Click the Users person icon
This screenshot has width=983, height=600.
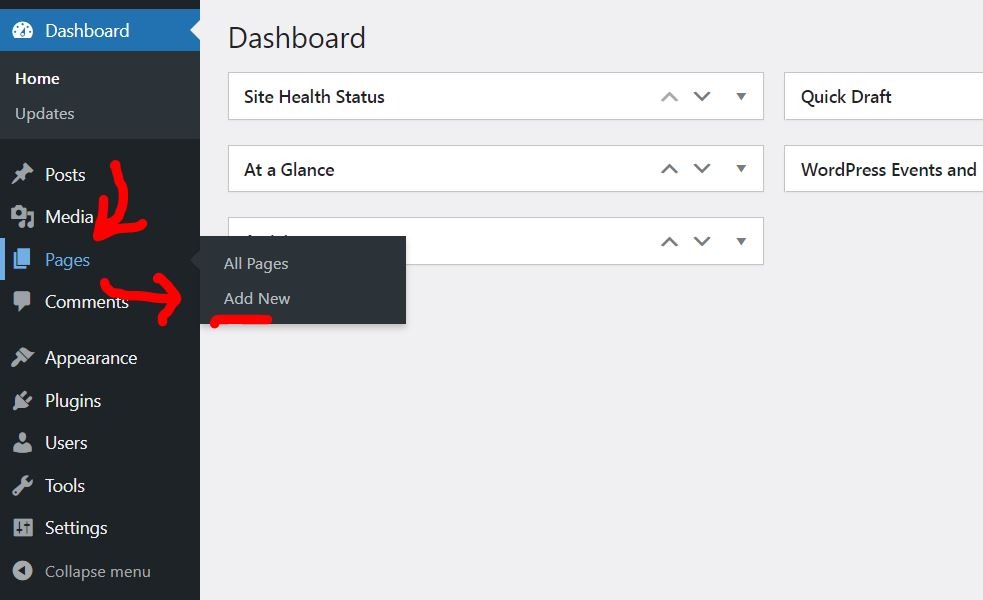click(23, 443)
